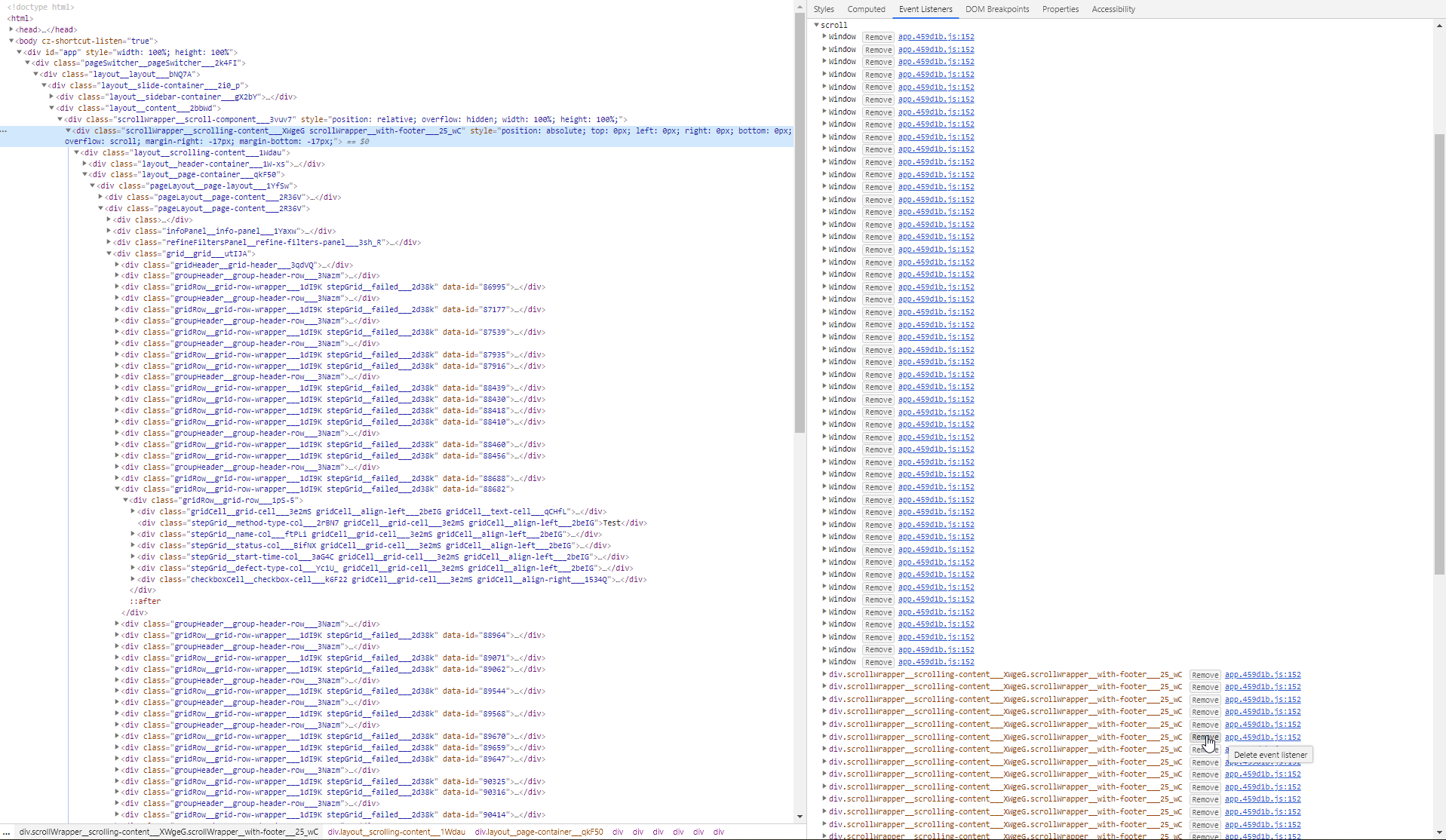Viewport: 1446px width, 840px height.
Task: Select the ::after pseudo-element node
Action: (145, 601)
